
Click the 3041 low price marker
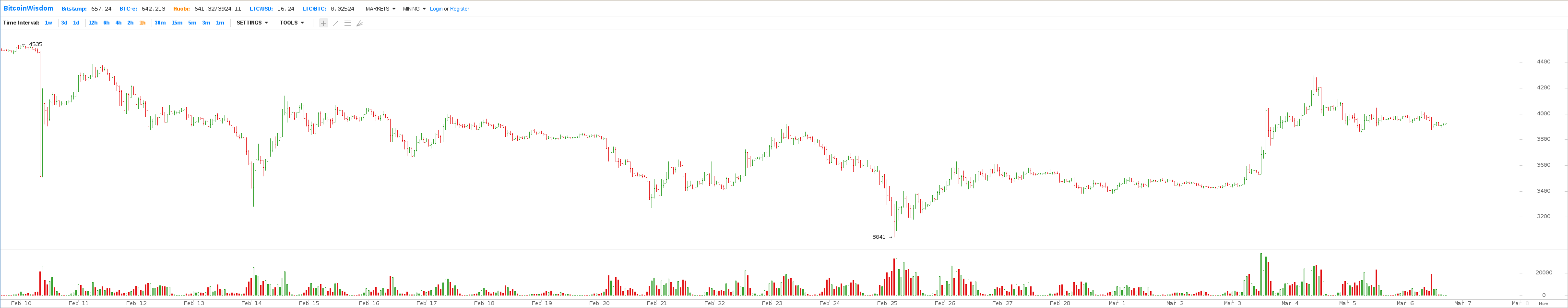click(x=879, y=237)
